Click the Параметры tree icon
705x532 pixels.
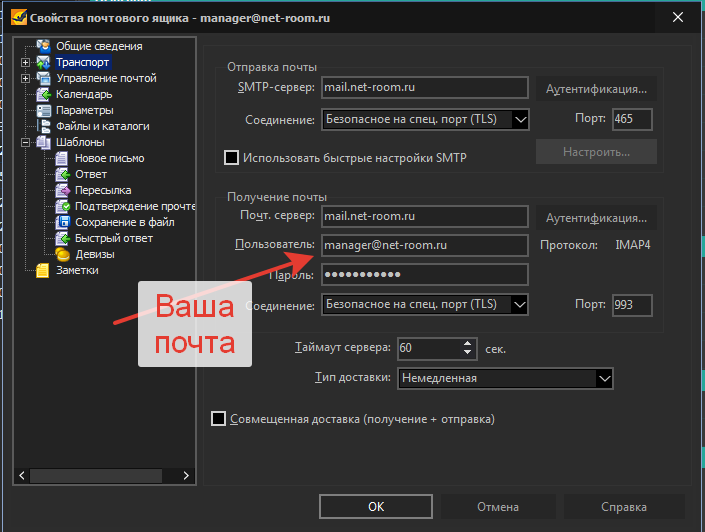pyautogui.click(x=44, y=110)
